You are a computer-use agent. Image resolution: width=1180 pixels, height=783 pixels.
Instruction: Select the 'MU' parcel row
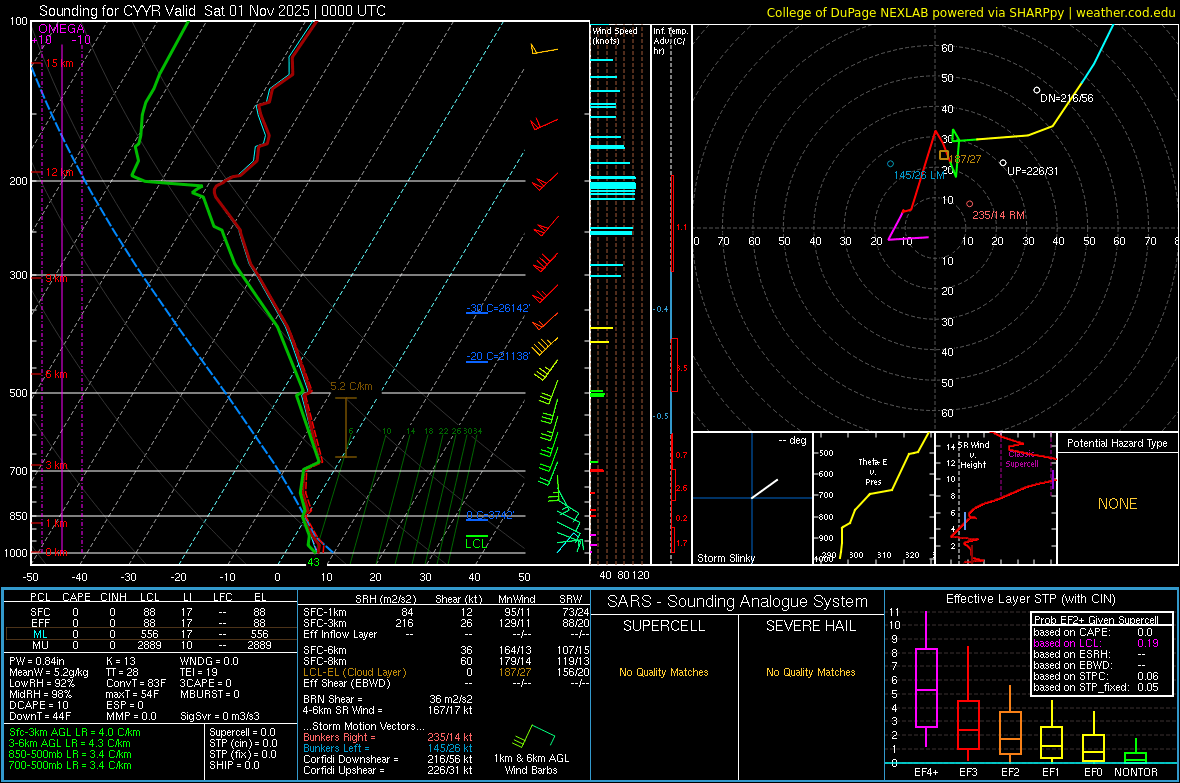149,645
